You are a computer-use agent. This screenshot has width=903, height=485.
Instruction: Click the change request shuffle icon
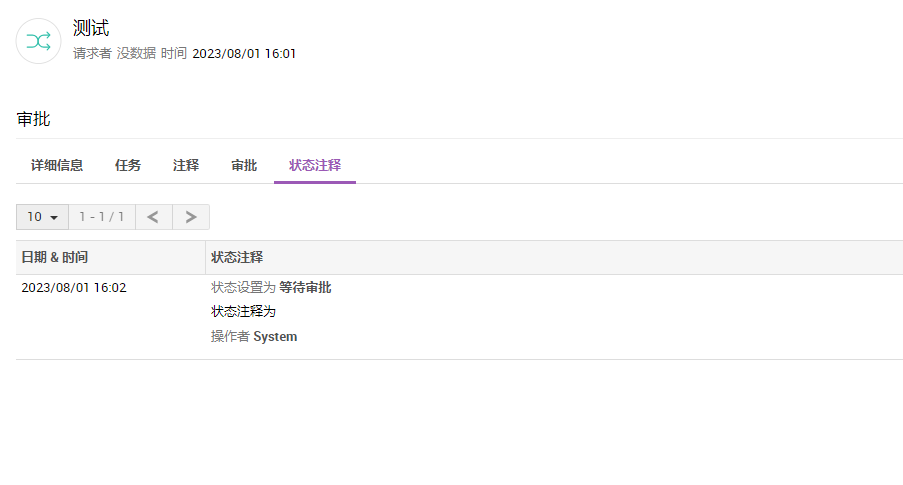(39, 41)
